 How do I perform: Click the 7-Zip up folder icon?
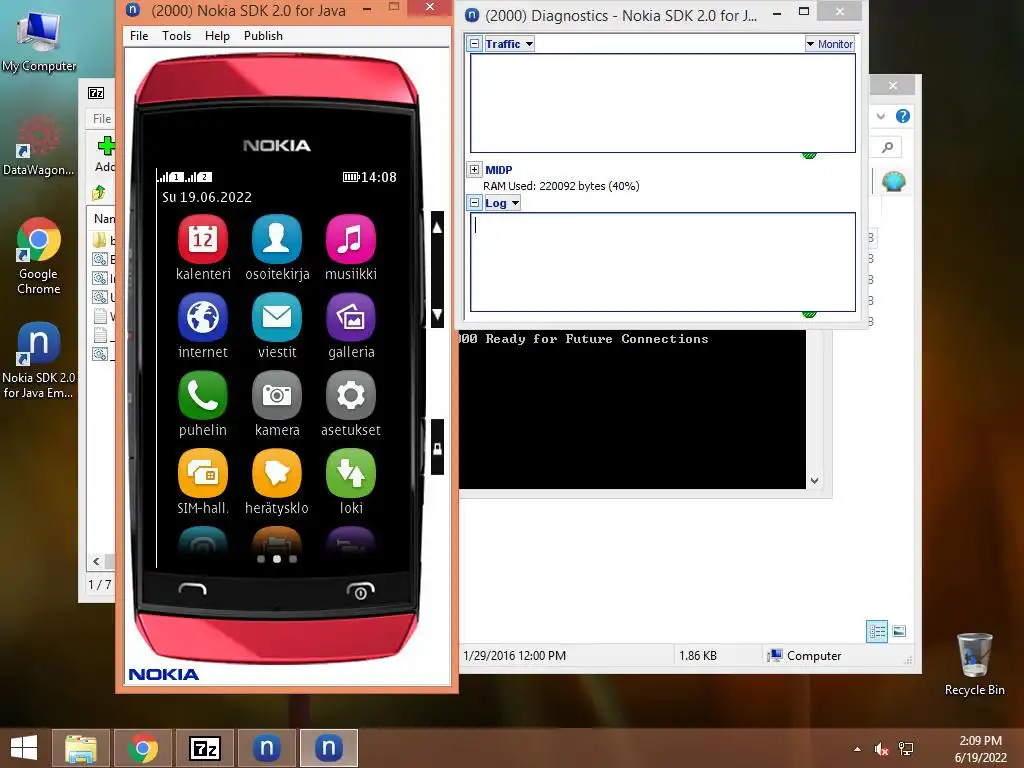(99, 193)
